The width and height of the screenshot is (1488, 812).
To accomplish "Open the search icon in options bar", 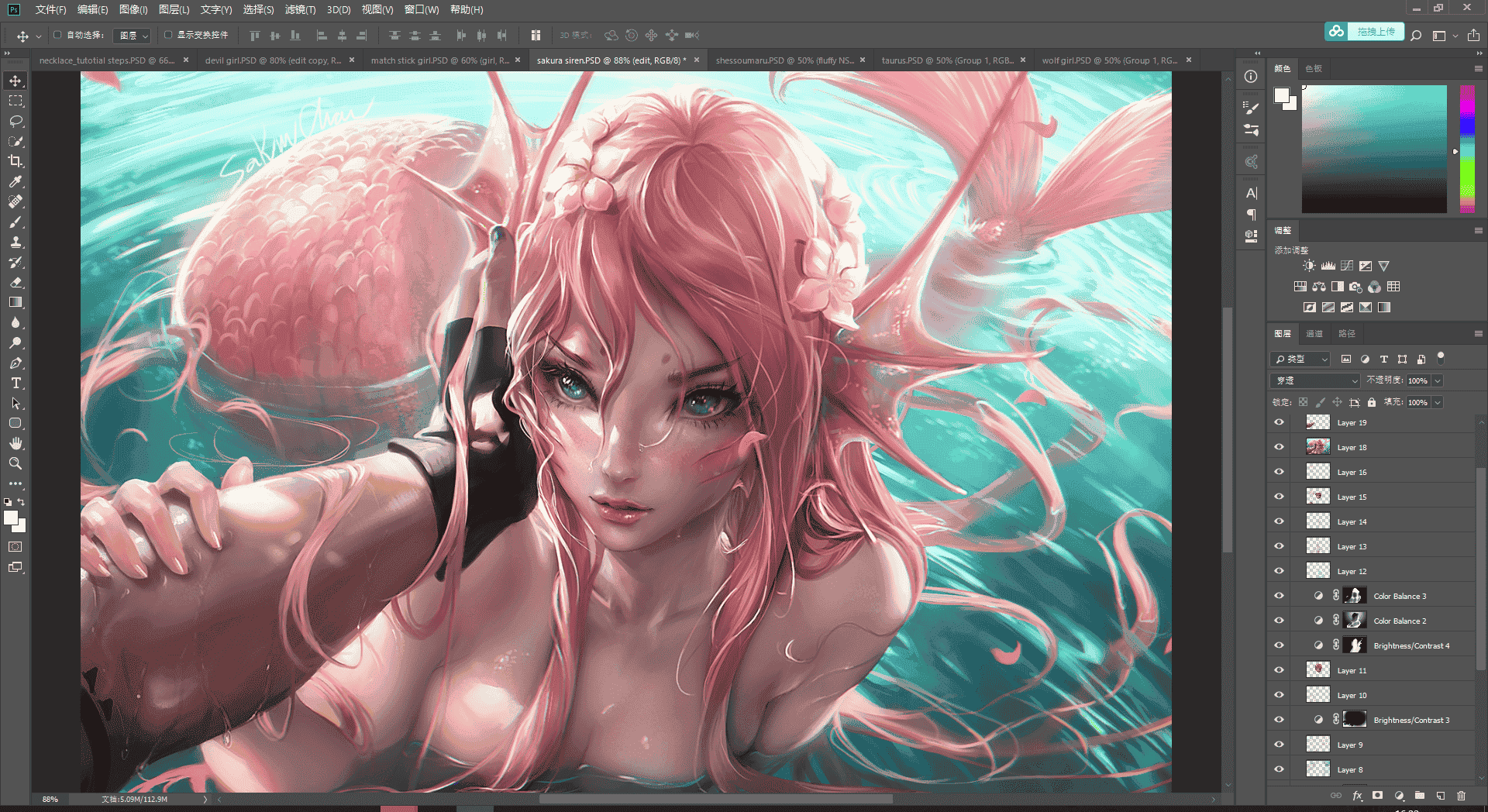I will 1416,36.
